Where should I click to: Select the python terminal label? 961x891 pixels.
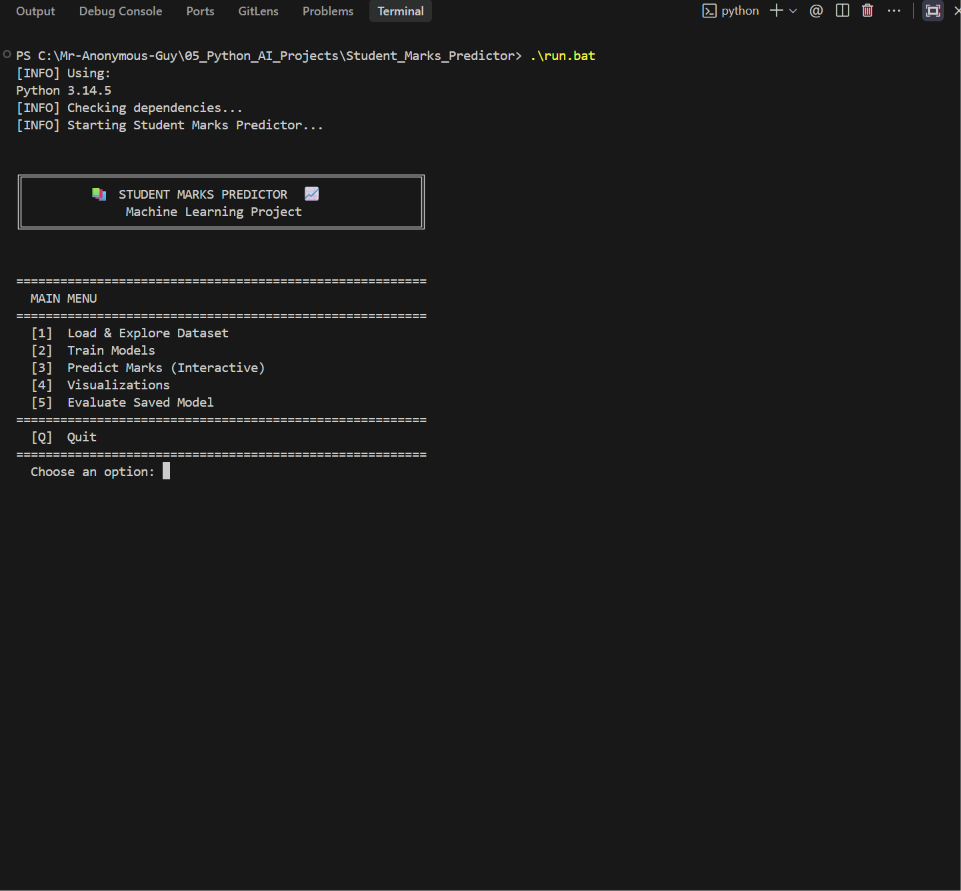click(x=740, y=11)
